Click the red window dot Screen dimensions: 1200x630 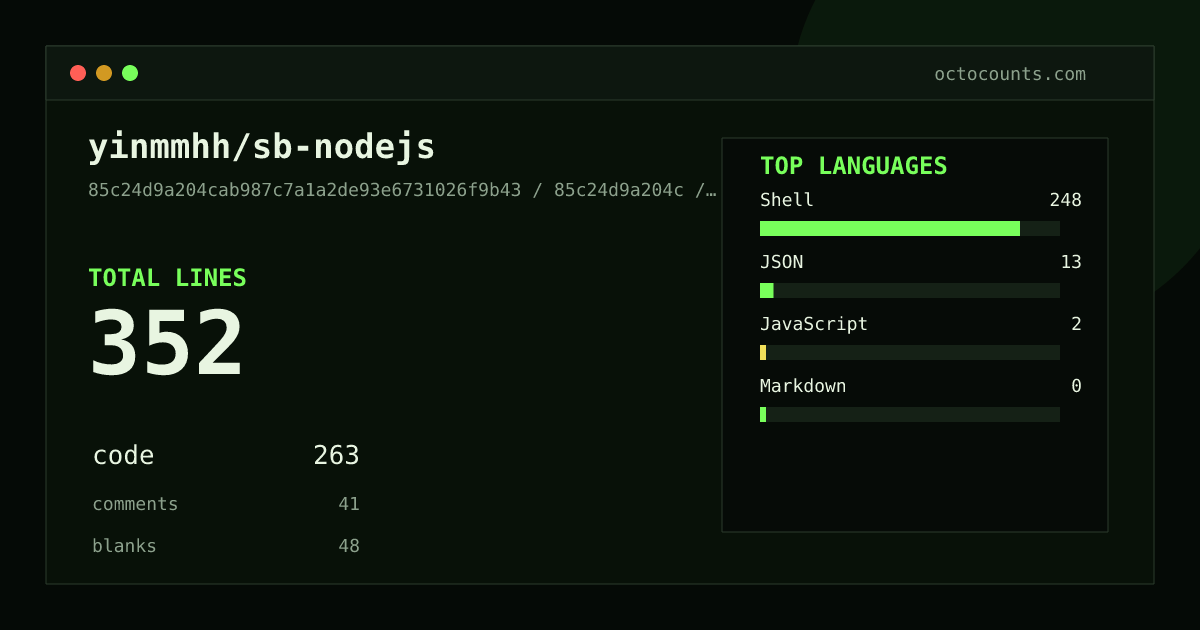pyautogui.click(x=78, y=73)
